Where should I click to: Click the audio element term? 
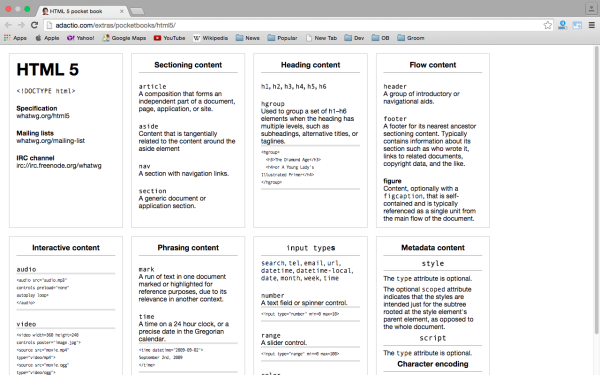[x=26, y=269]
